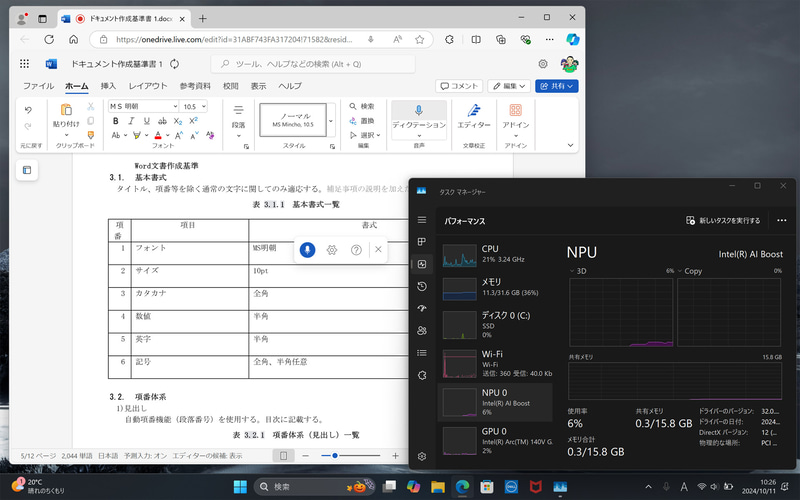The width and height of the screenshot is (800, 500).
Task: Switch to the レイアウト ribbon tab
Action: click(147, 86)
